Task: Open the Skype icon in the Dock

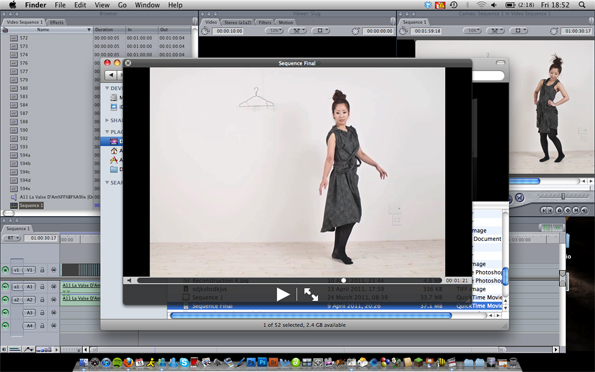Action: (184, 363)
